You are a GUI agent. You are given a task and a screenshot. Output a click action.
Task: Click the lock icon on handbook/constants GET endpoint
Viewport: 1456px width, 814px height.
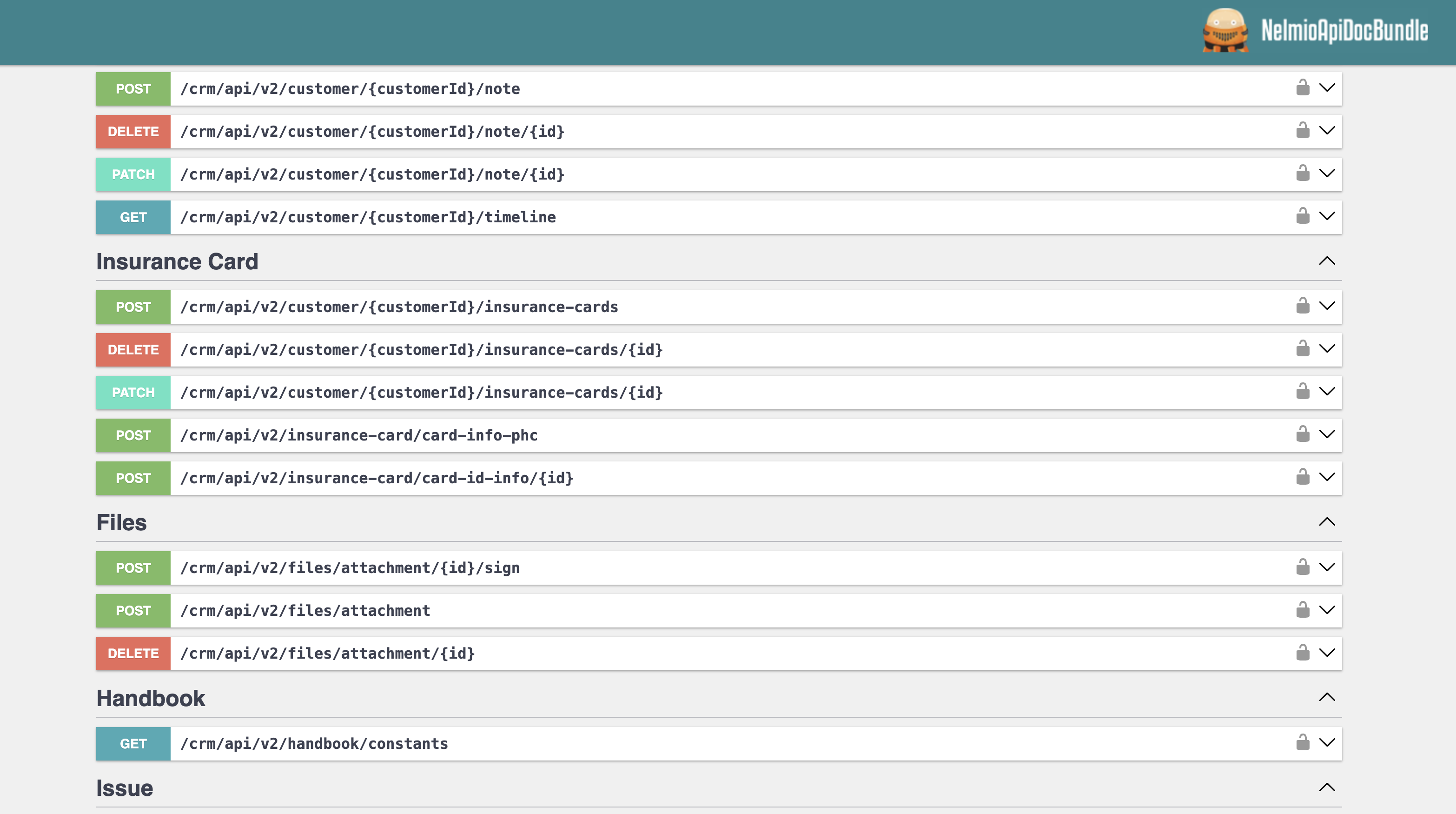tap(1303, 743)
